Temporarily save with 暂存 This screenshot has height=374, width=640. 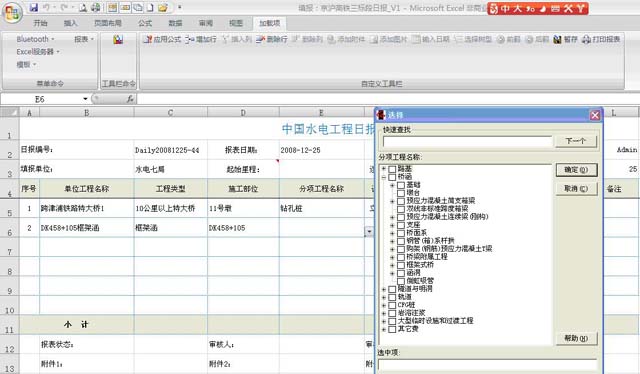click(x=565, y=39)
